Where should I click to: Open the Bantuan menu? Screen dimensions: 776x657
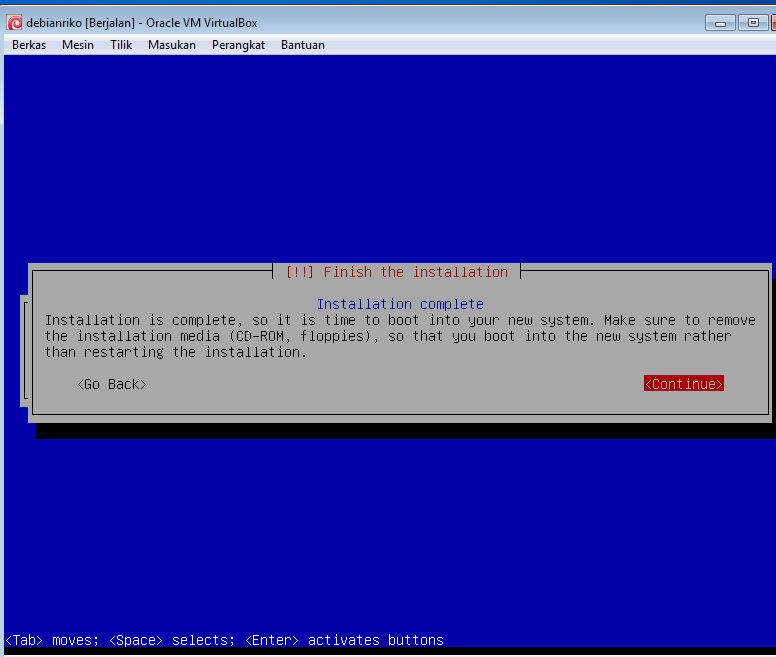(303, 45)
